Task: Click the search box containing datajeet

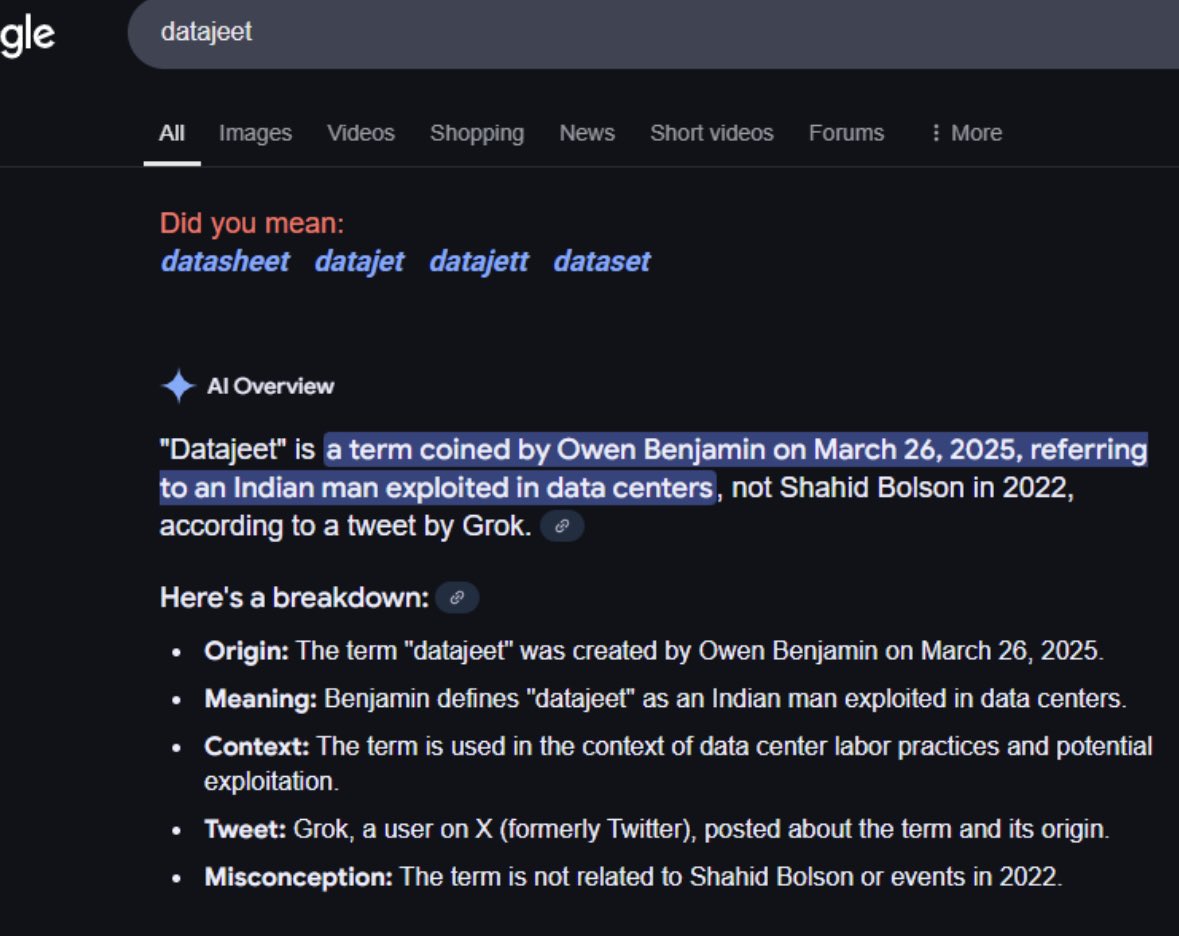Action: coord(653,32)
